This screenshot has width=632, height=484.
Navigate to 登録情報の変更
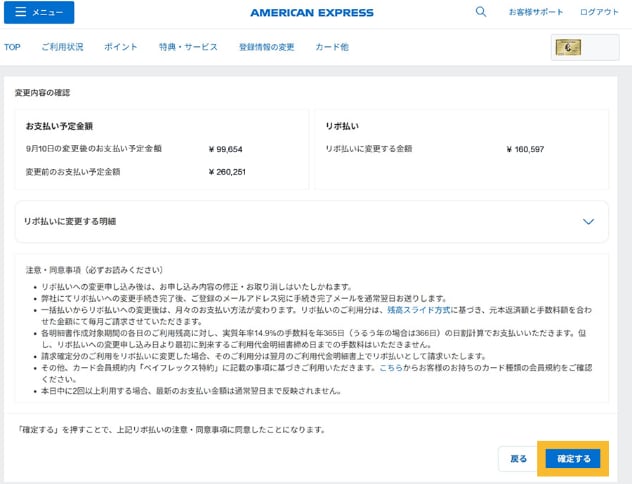click(266, 47)
